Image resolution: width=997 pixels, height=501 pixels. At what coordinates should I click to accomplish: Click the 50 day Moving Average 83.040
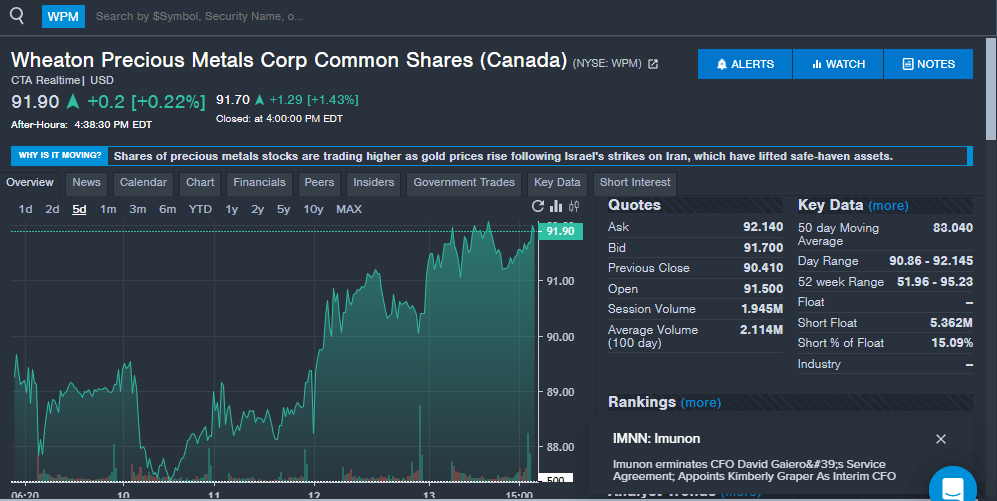pos(952,228)
